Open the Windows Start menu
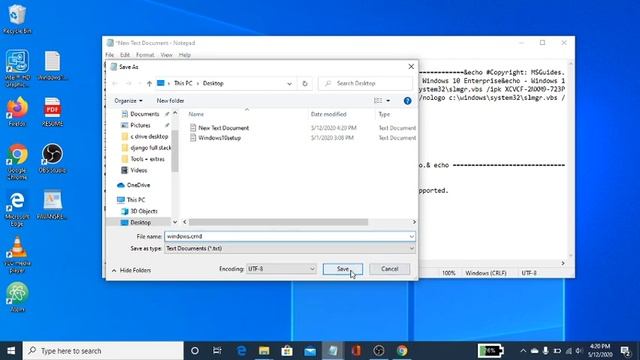This screenshot has height=360, width=640. [x=11, y=351]
